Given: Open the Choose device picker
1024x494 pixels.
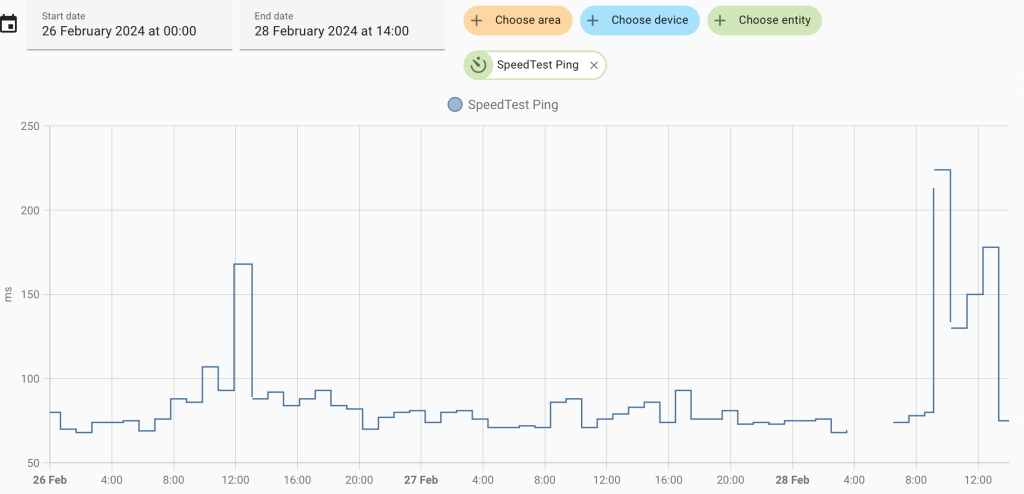Looking at the screenshot, I should coord(649,20).
